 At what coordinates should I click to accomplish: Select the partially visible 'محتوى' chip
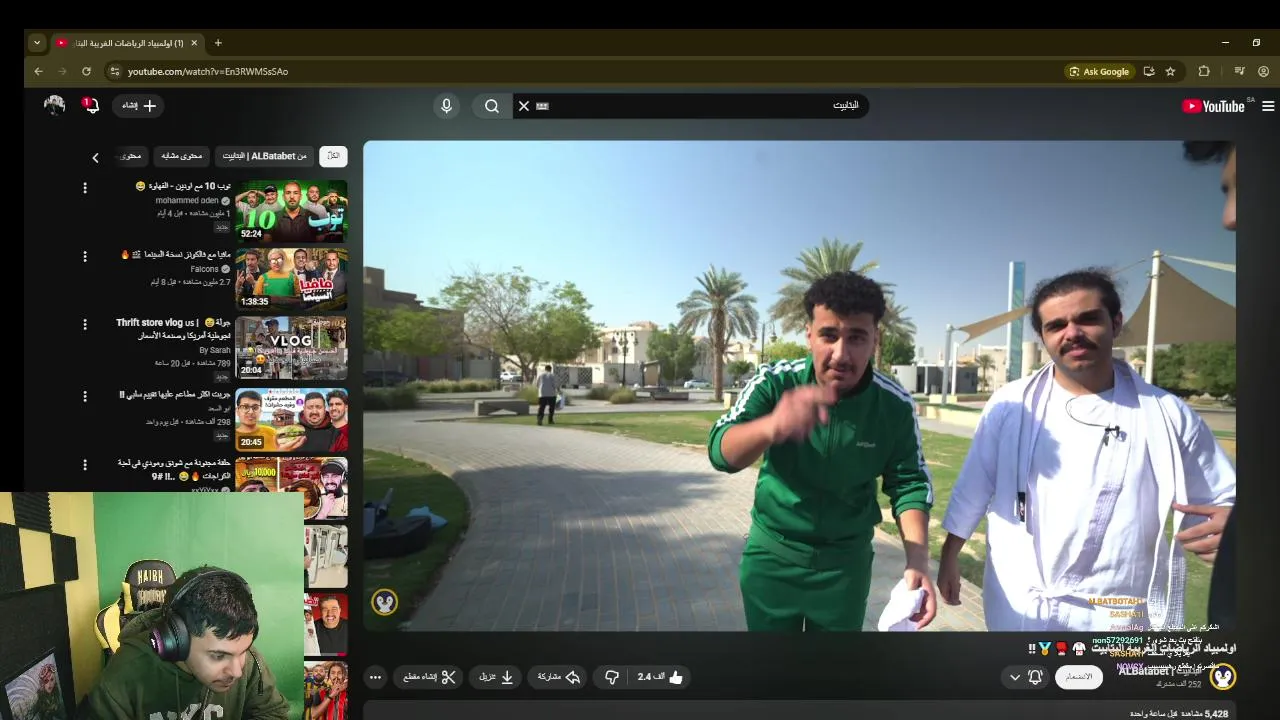pyautogui.click(x=131, y=156)
